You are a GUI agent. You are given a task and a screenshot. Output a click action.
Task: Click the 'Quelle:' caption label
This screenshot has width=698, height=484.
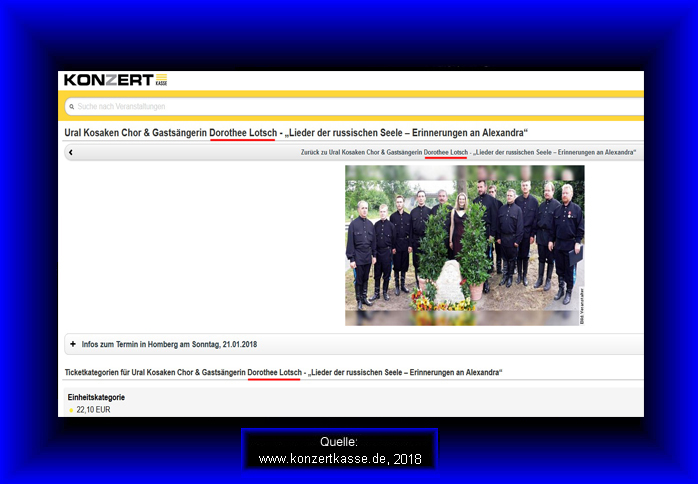(339, 442)
